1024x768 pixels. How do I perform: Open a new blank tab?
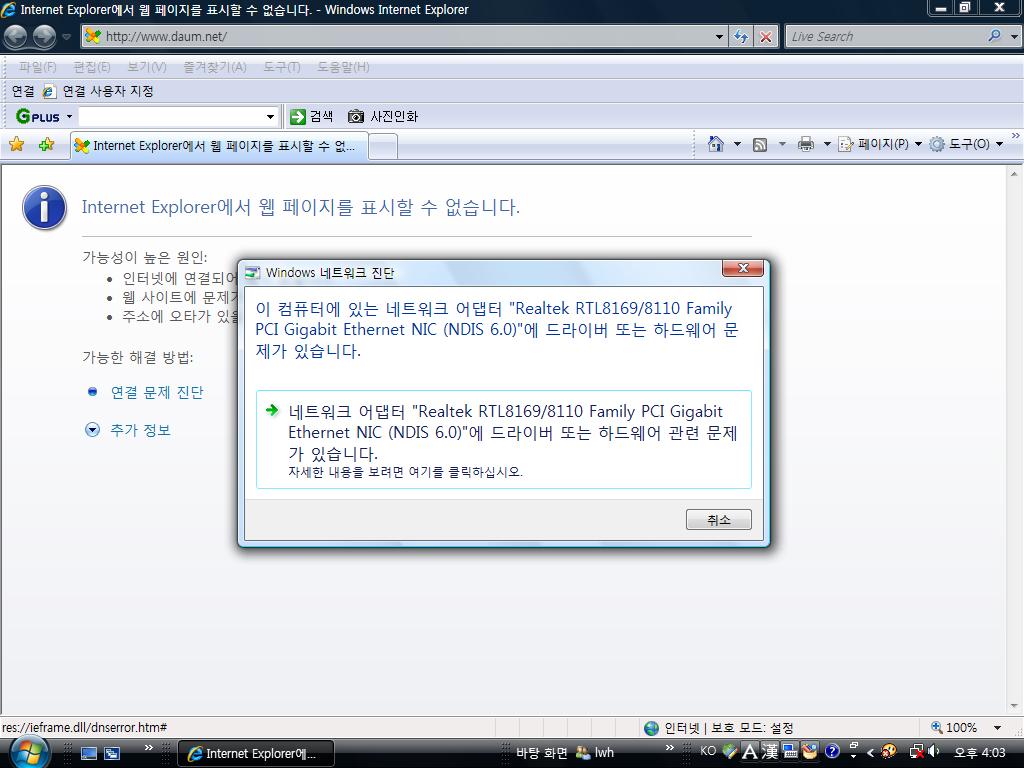(383, 146)
